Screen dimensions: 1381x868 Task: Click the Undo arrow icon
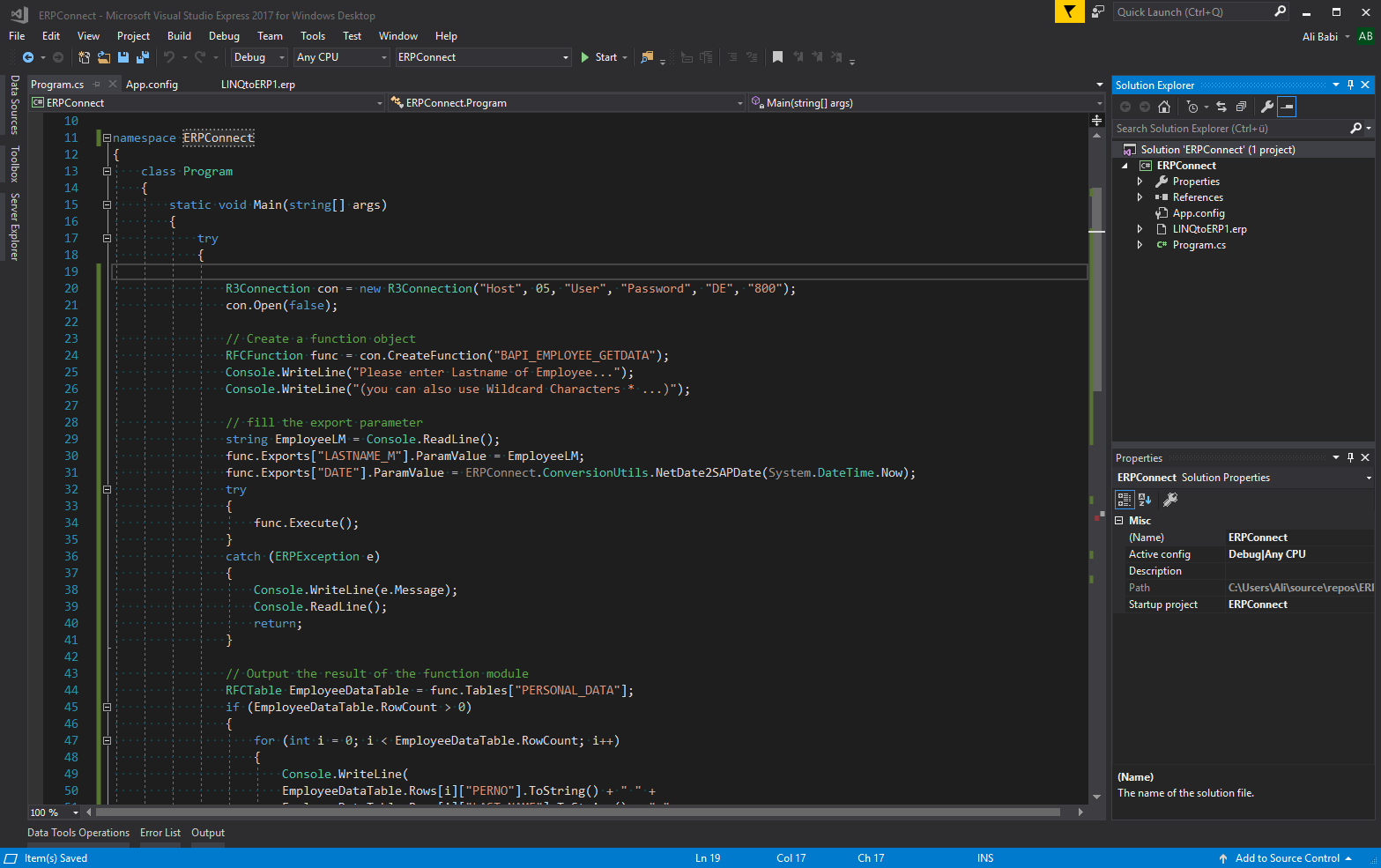coord(169,57)
